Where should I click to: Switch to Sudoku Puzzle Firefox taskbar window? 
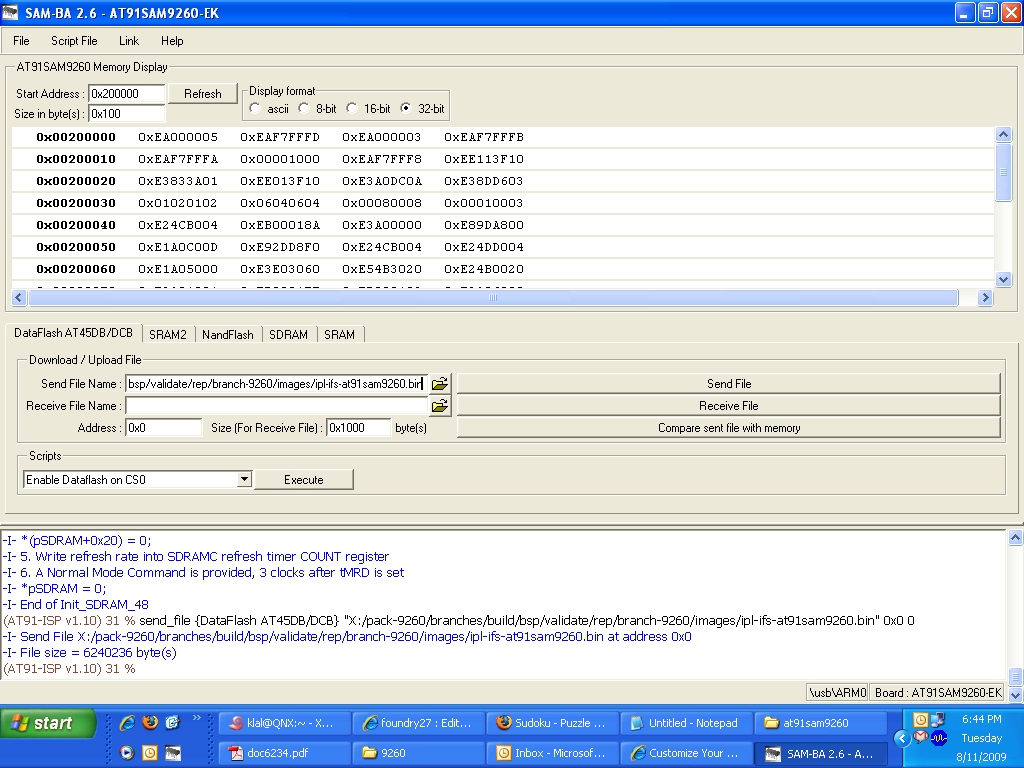pyautogui.click(x=551, y=723)
